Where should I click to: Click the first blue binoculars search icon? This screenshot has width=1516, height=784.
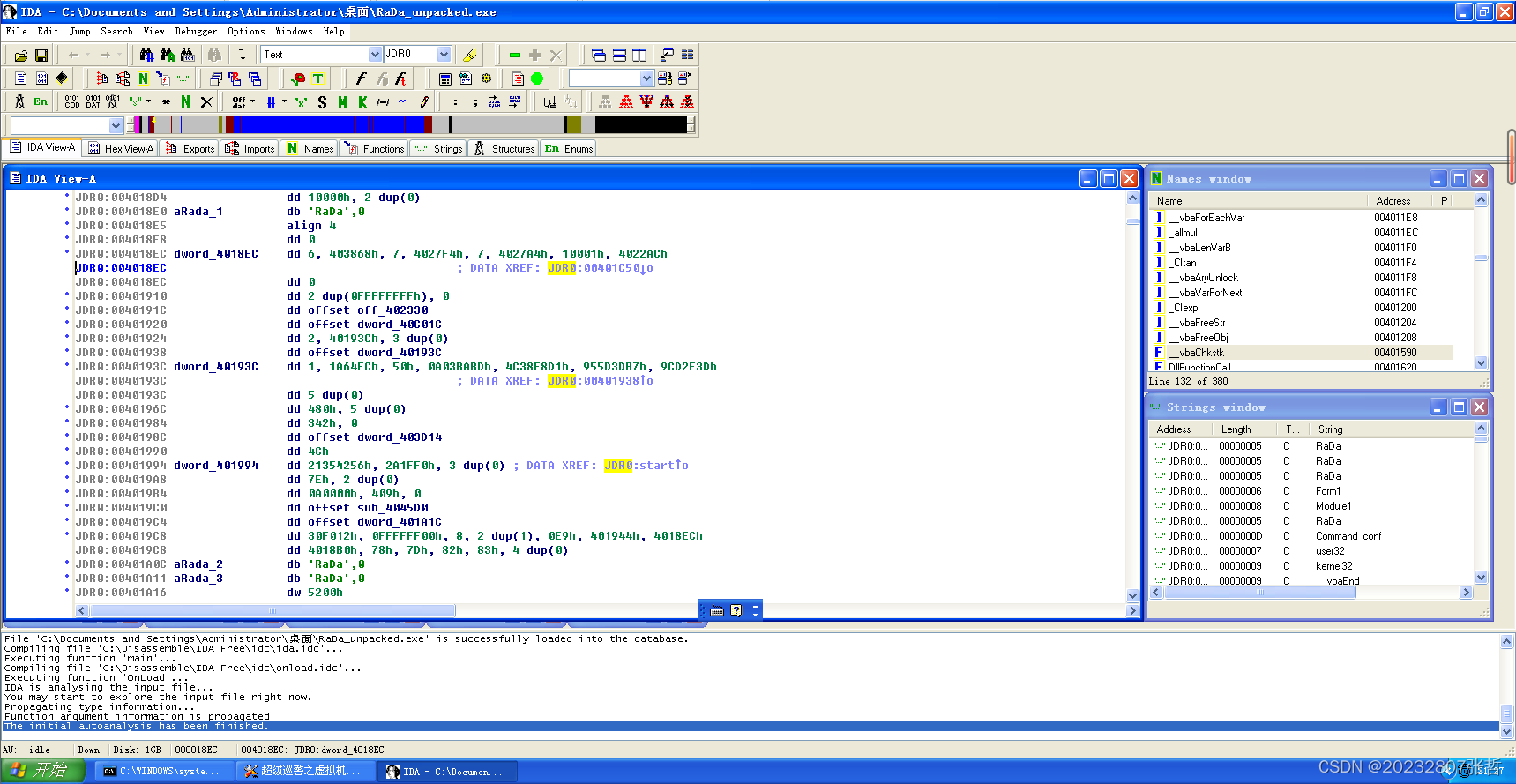pos(146,55)
